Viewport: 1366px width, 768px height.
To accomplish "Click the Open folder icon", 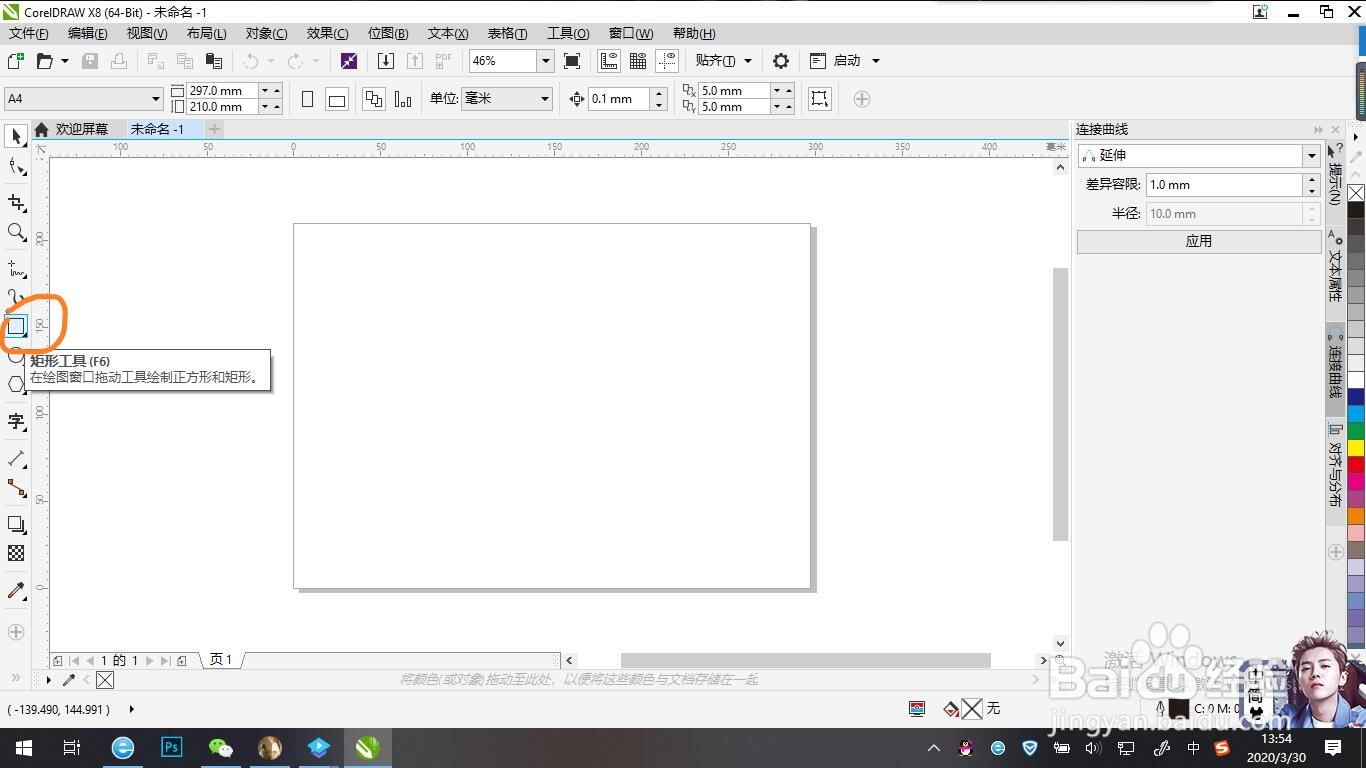I will (x=45, y=61).
